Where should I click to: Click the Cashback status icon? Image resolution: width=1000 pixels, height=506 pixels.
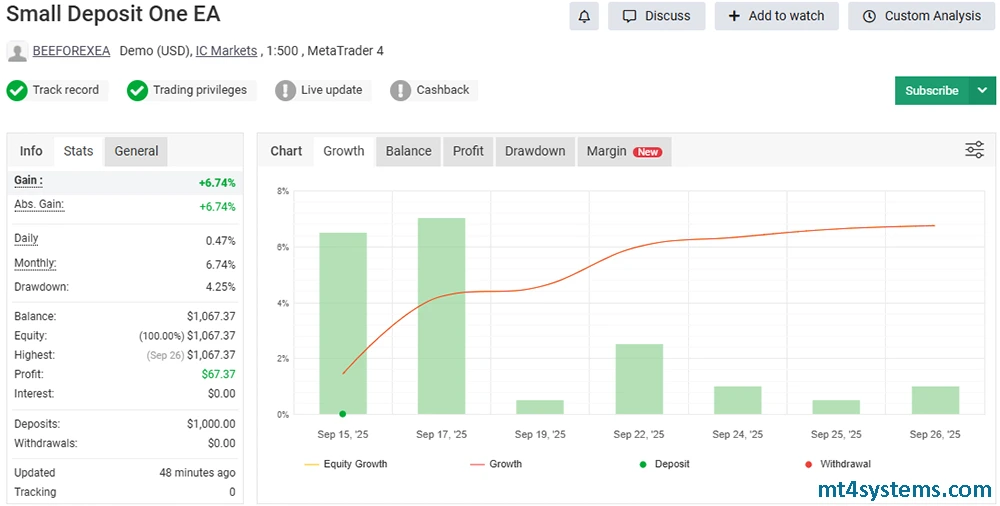(x=401, y=91)
